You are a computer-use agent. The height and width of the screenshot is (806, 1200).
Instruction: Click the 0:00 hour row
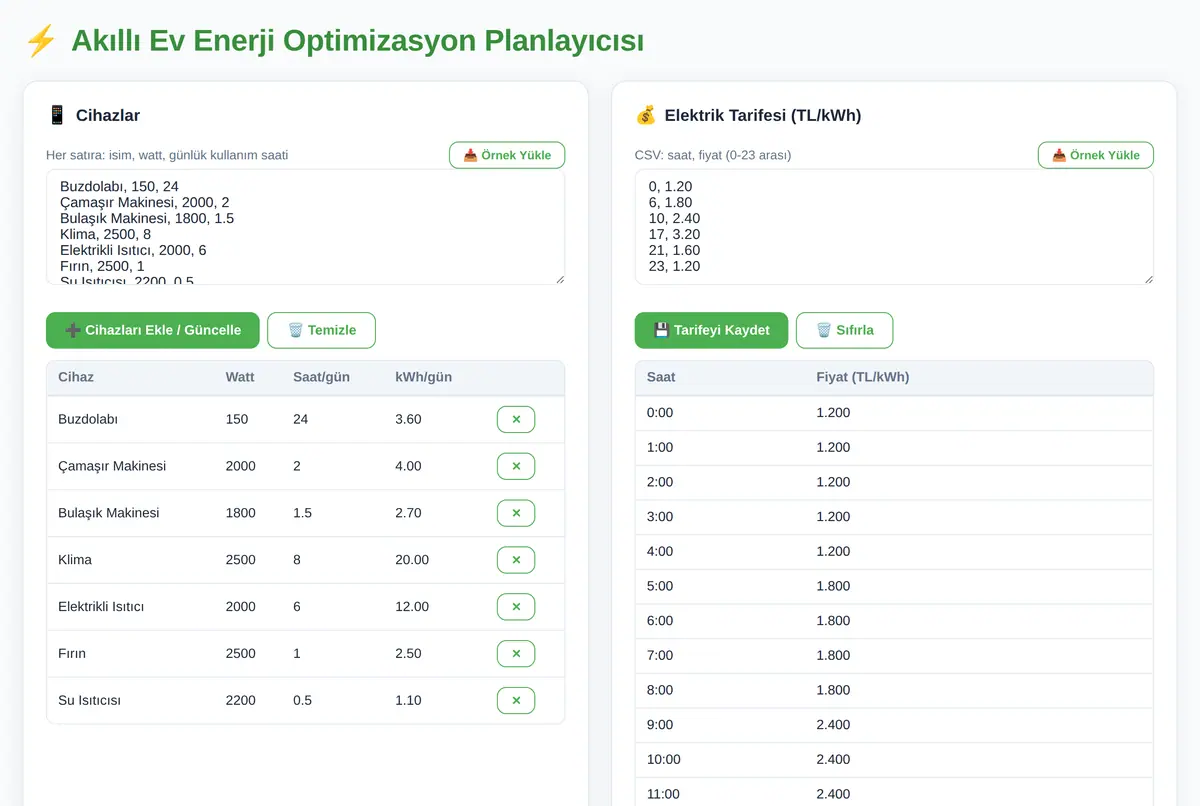(x=894, y=413)
